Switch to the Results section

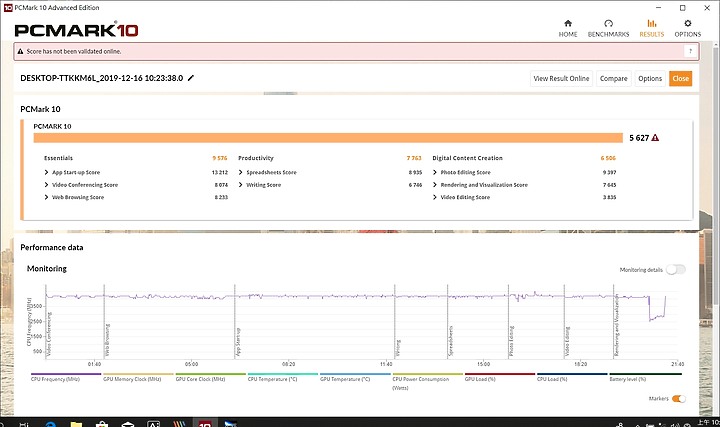(652, 28)
